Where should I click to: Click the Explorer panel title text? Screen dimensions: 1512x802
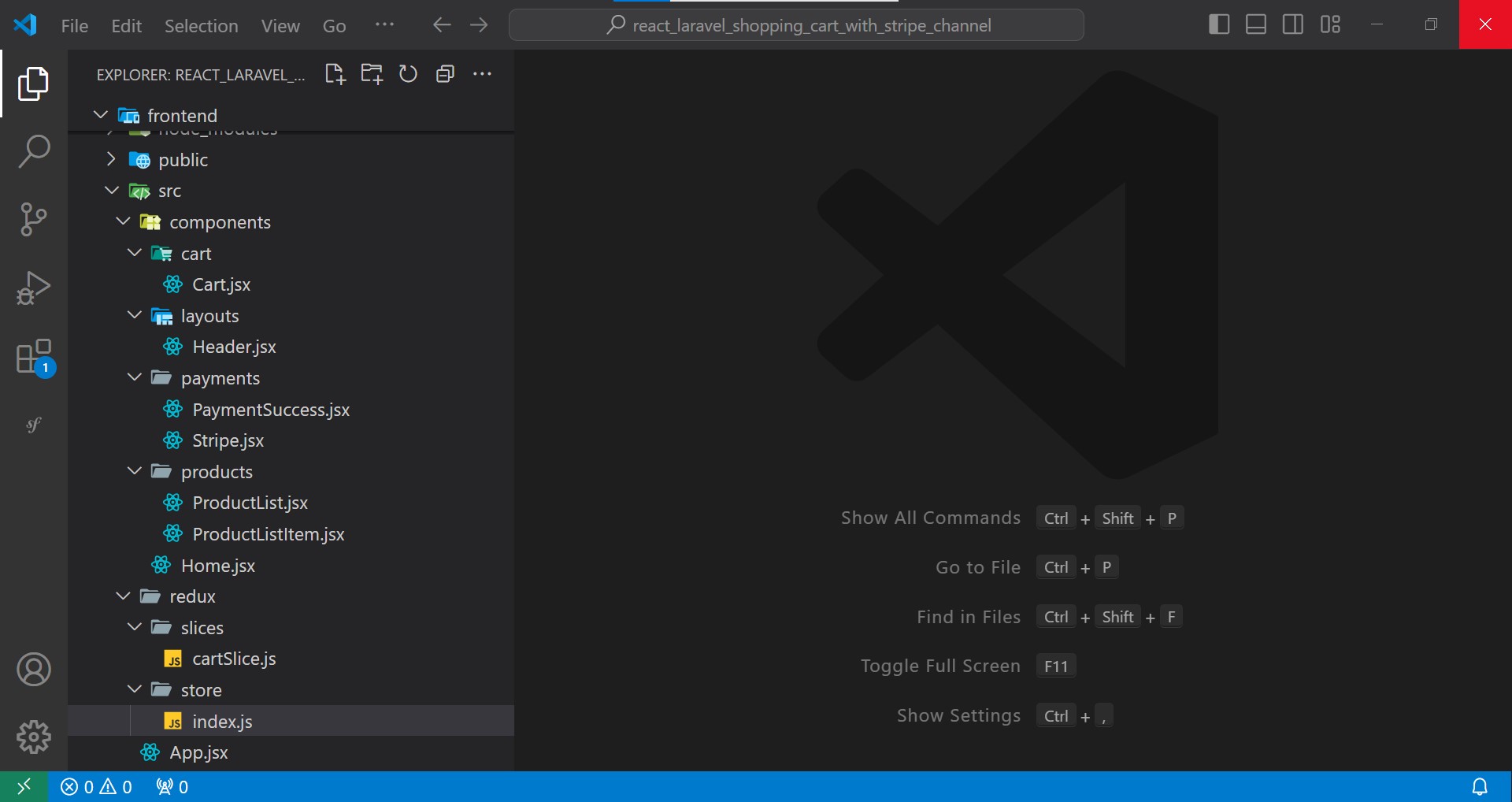pyautogui.click(x=201, y=75)
